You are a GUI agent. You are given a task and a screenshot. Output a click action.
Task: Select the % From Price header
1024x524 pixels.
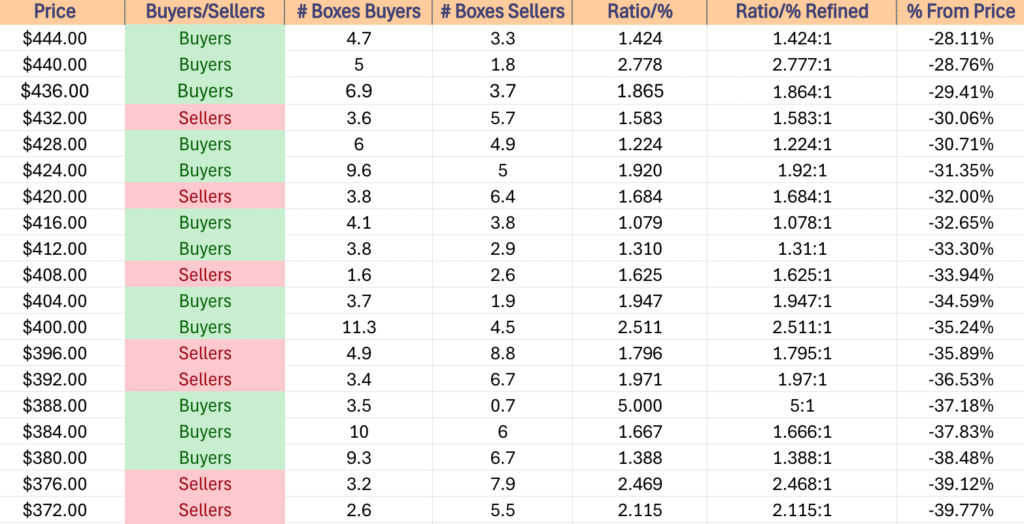pyautogui.click(x=961, y=12)
